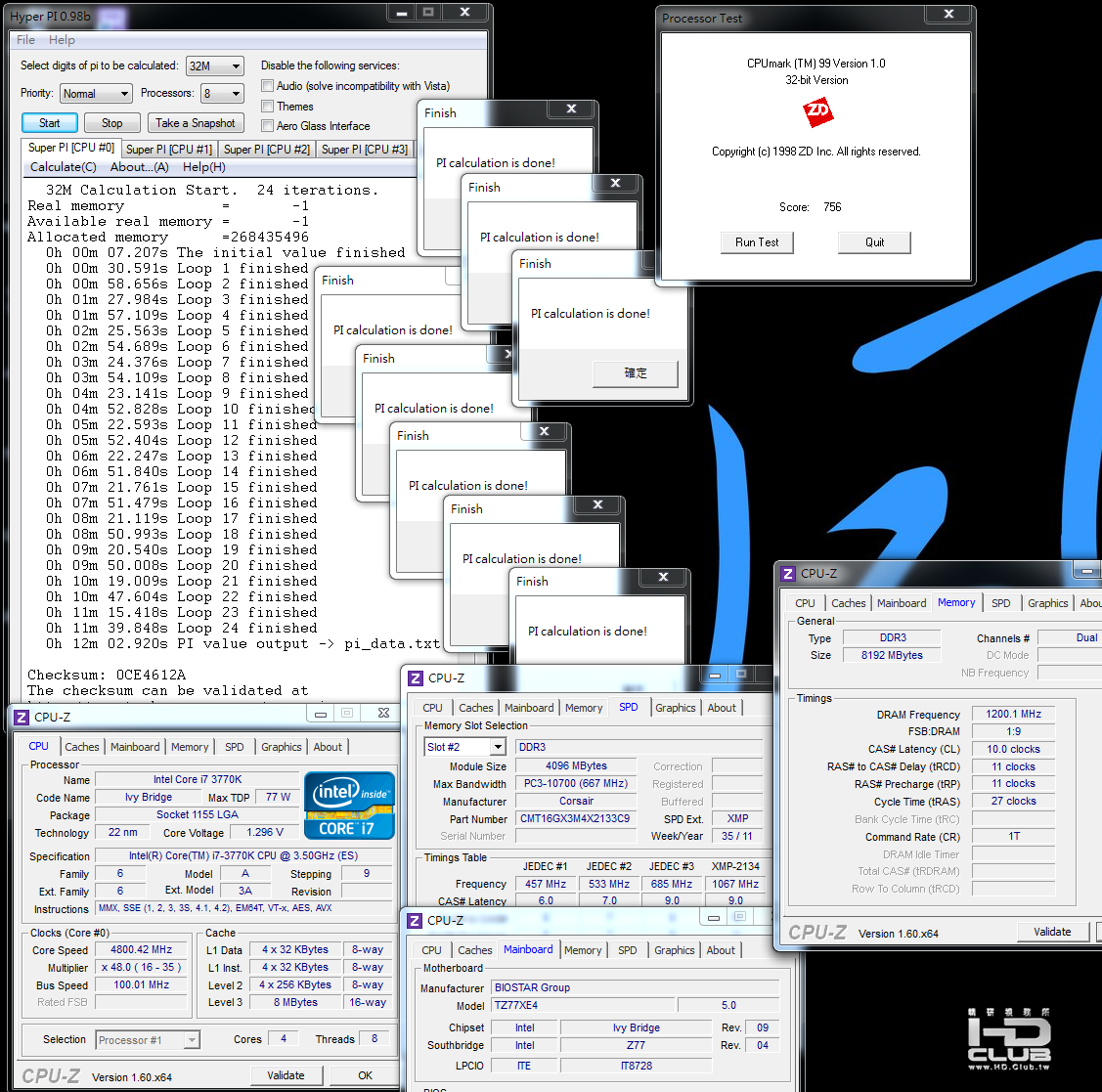The height and width of the screenshot is (1092, 1102).
Task: Click the Stop button in Hyper PI
Action: [111, 123]
